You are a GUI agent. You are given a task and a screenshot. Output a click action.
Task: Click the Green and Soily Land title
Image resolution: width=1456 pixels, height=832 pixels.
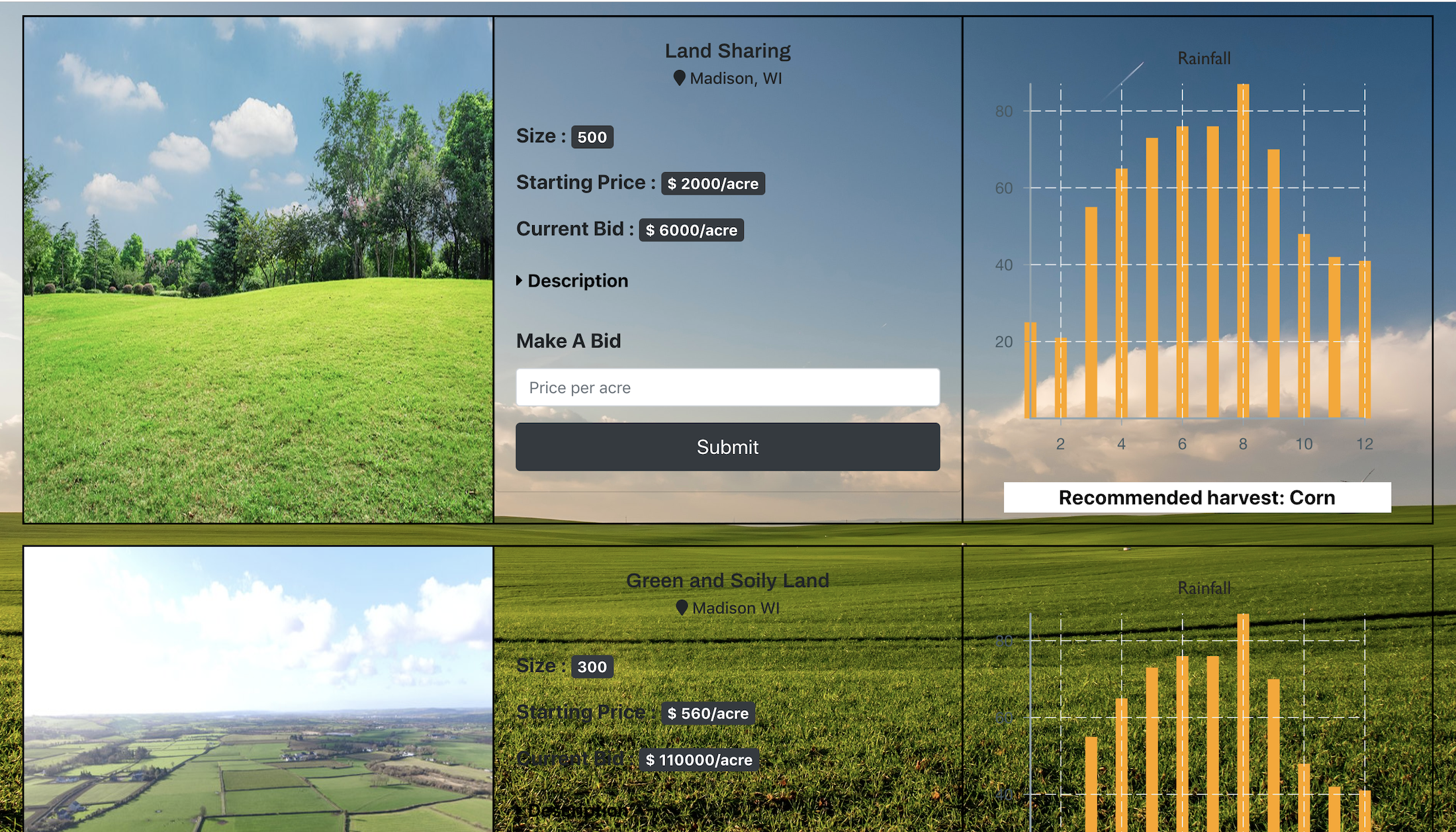(x=727, y=580)
